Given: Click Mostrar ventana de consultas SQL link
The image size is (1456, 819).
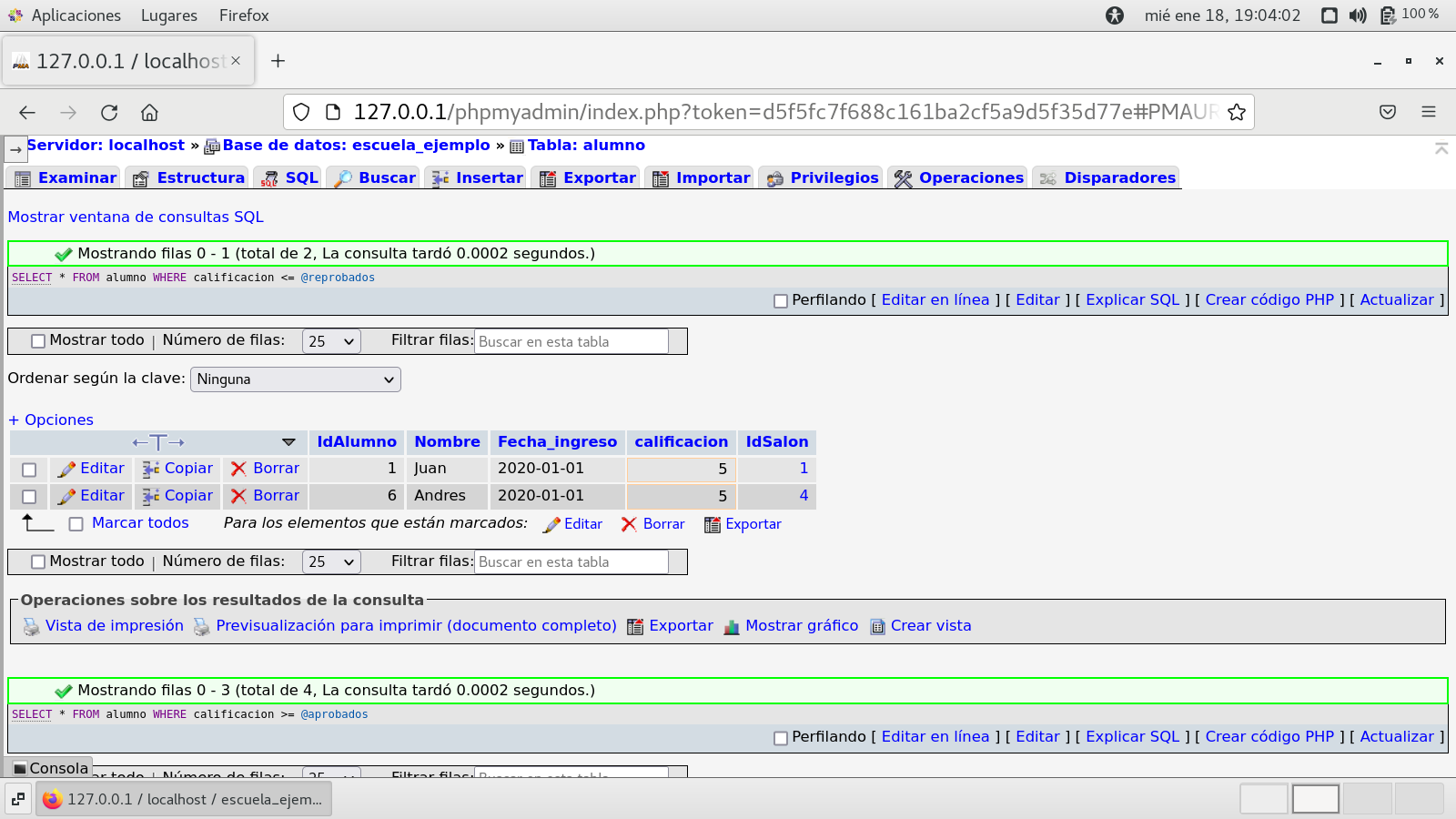Looking at the screenshot, I should pos(136,217).
